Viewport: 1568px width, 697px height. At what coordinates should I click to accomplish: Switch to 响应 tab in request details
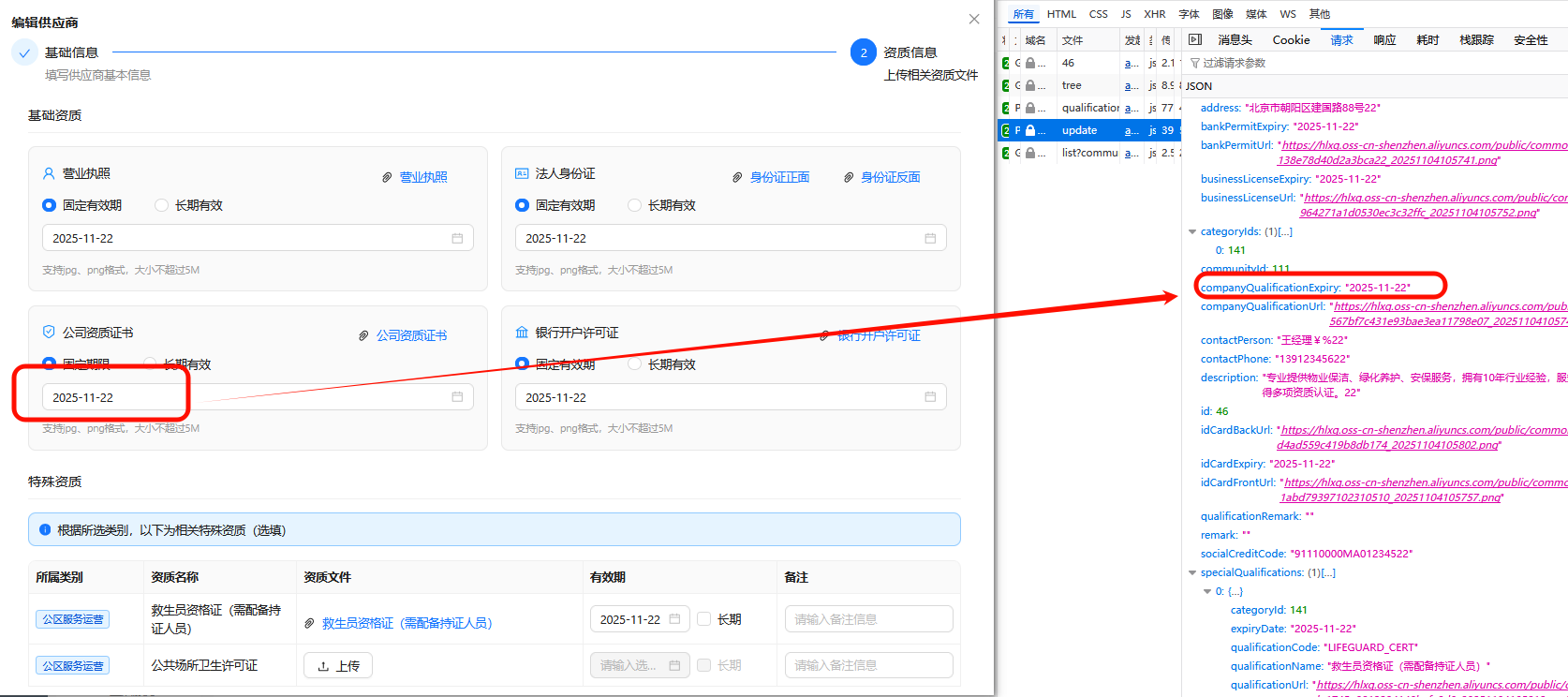click(x=1384, y=40)
